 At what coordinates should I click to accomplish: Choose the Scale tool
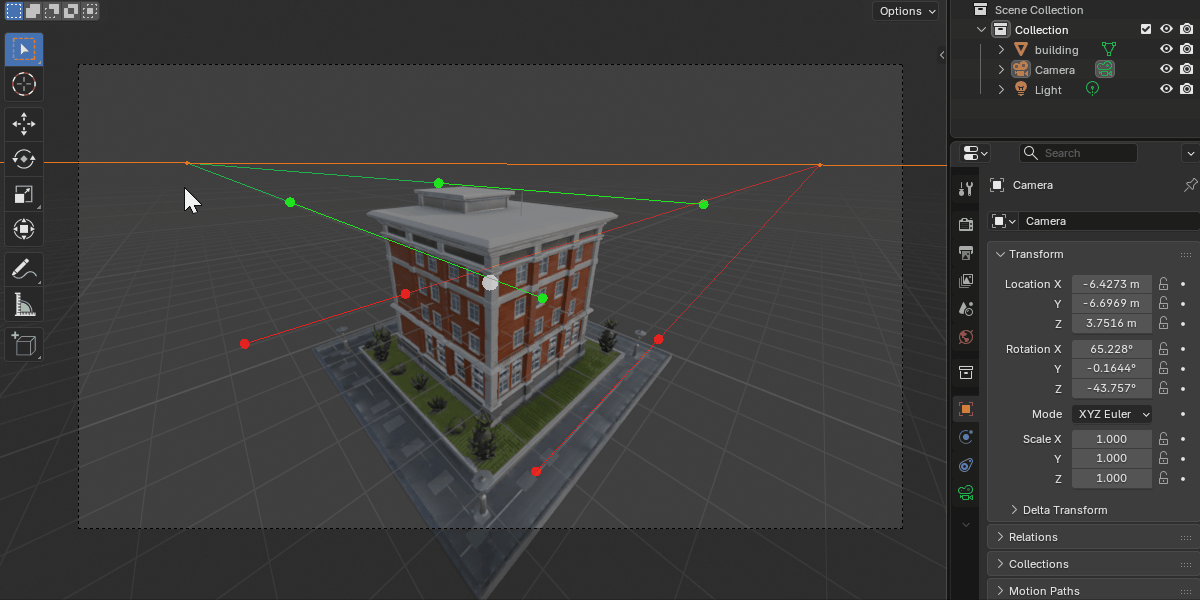pos(24,194)
